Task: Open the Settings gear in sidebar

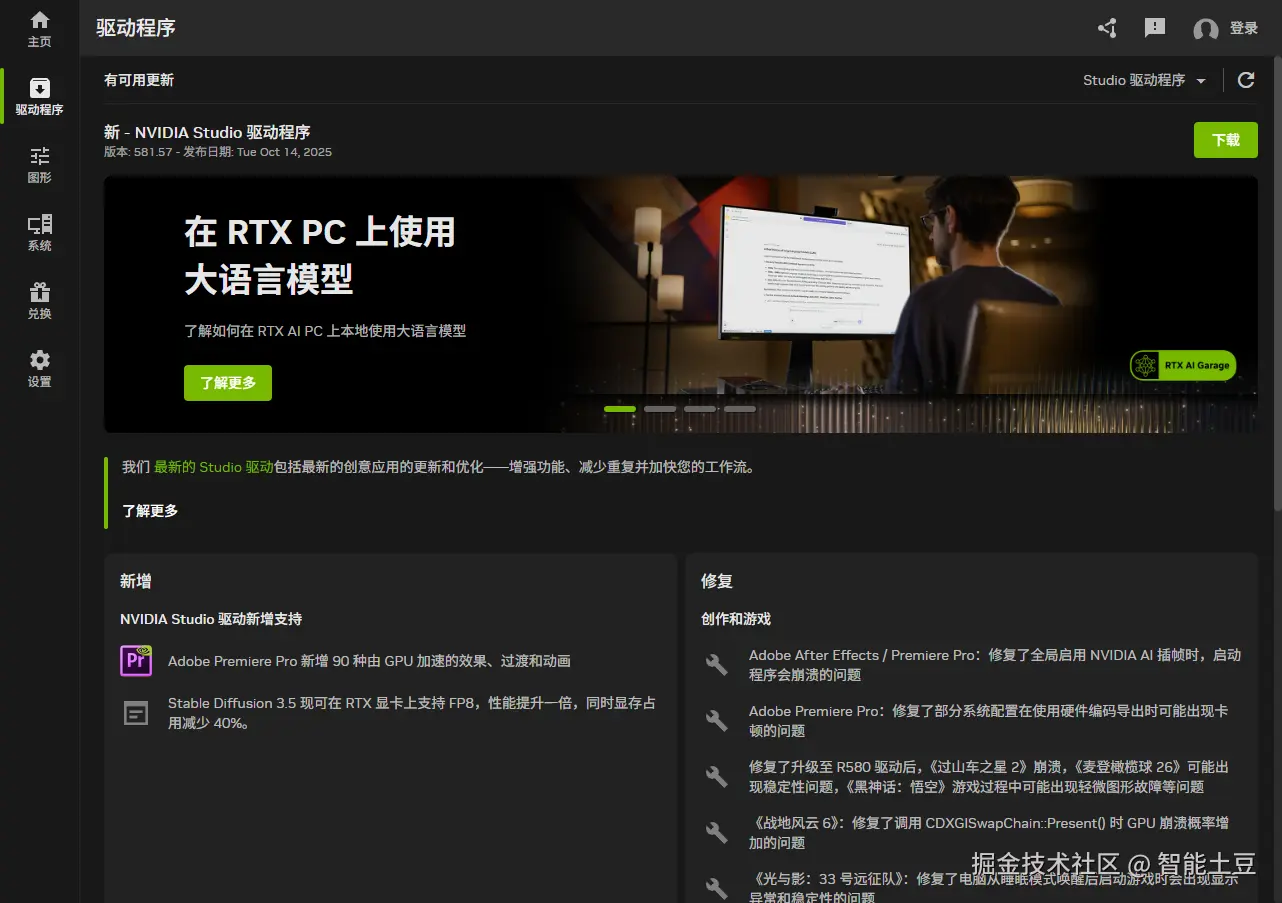Action: coord(39,369)
